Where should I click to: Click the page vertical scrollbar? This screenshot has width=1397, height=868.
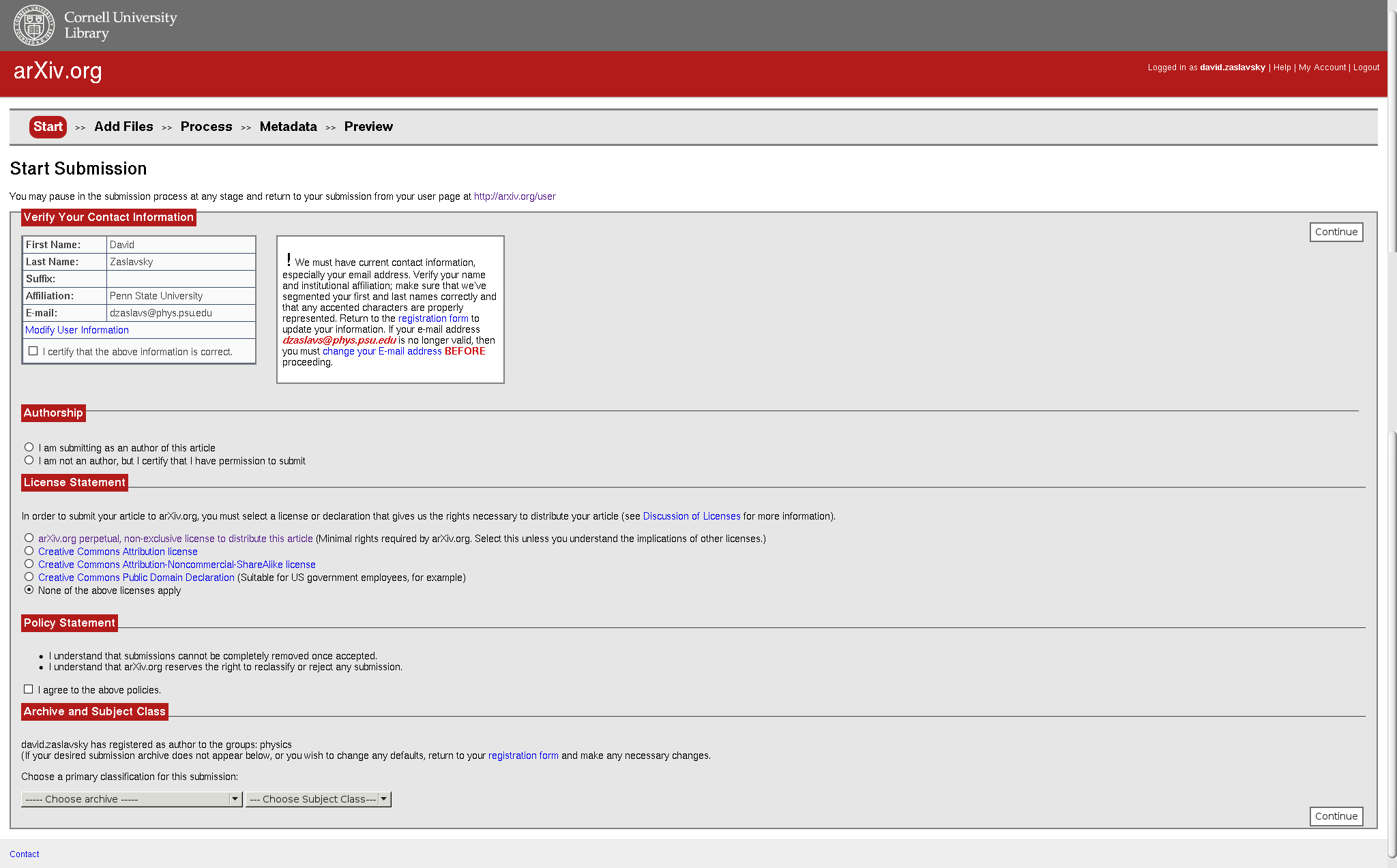point(1392,434)
